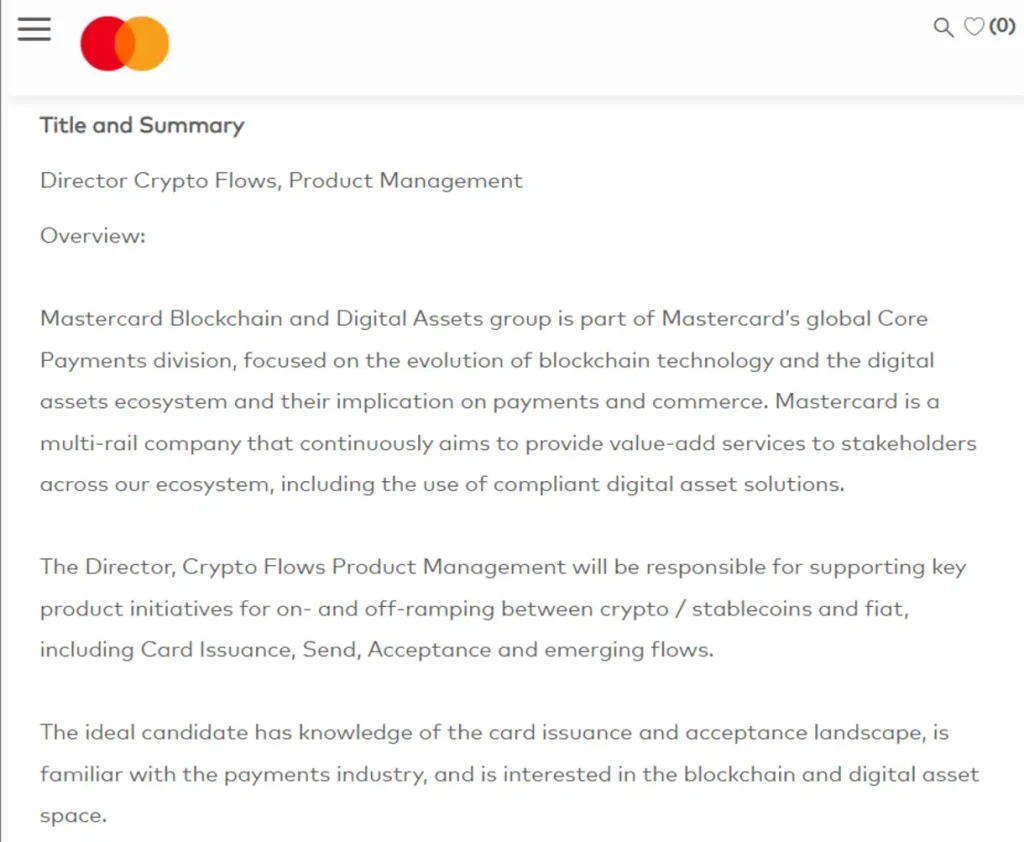The width and height of the screenshot is (1024, 842).
Task: Click the line starting "assets ecosystem and their implication"
Action: (490, 402)
